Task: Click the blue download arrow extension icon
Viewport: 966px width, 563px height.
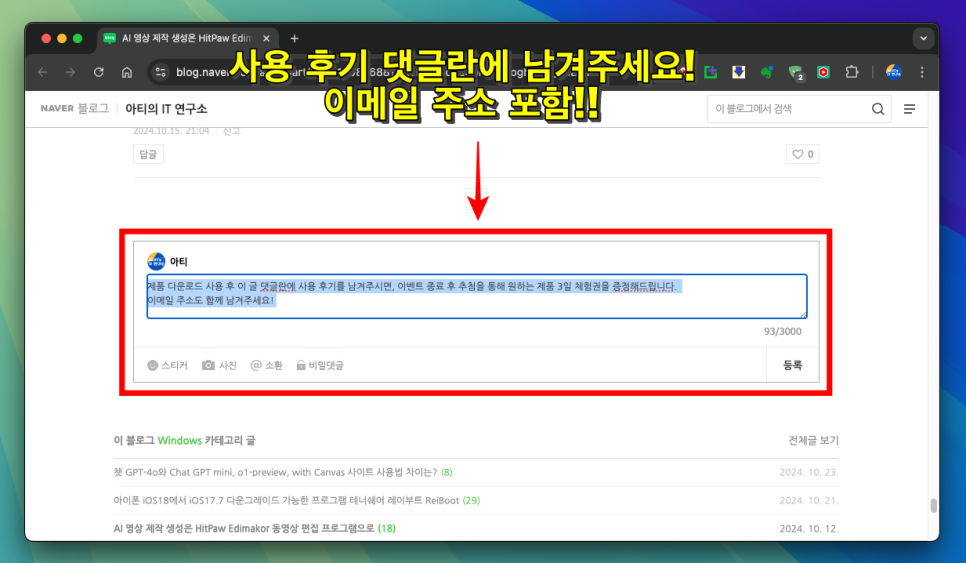Action: tap(738, 72)
